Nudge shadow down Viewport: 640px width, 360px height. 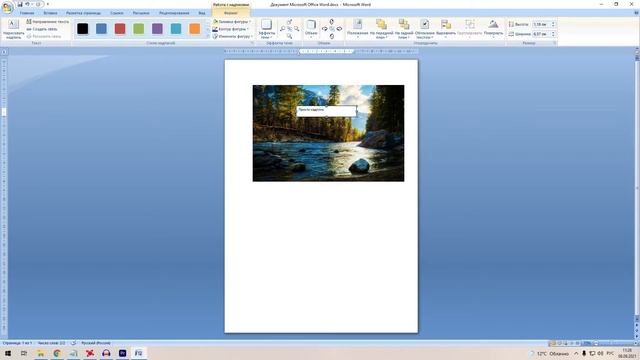coord(289,36)
